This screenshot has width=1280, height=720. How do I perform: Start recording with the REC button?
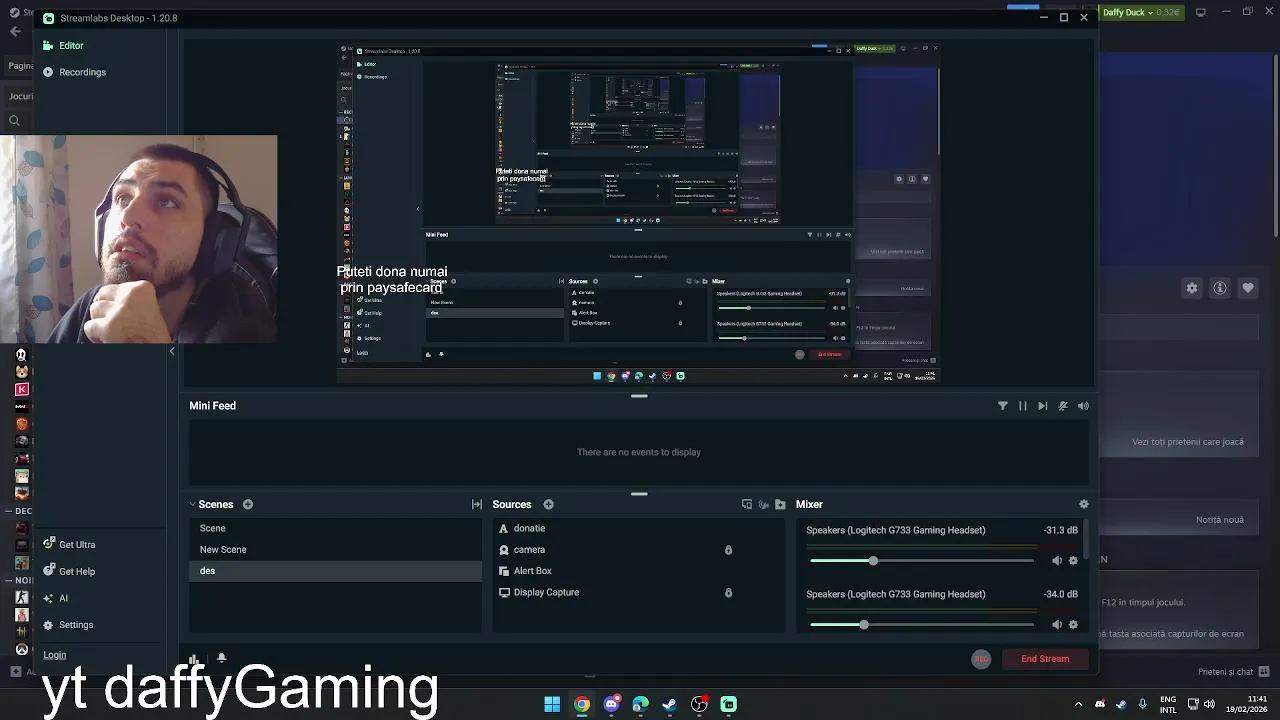(x=981, y=658)
